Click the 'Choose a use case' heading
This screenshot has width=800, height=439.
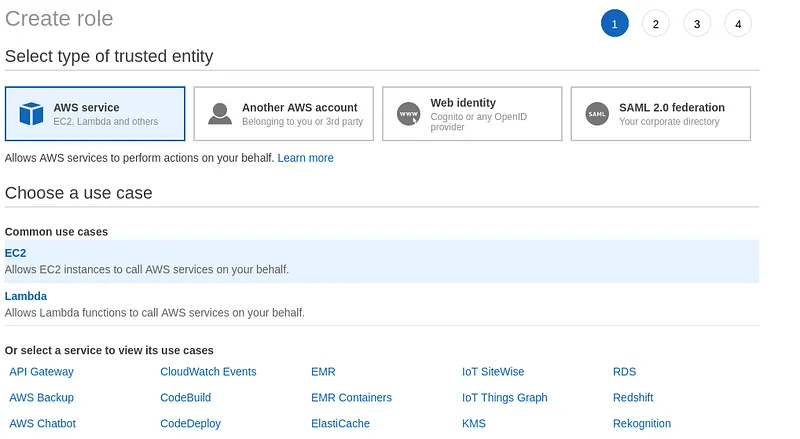coord(79,193)
